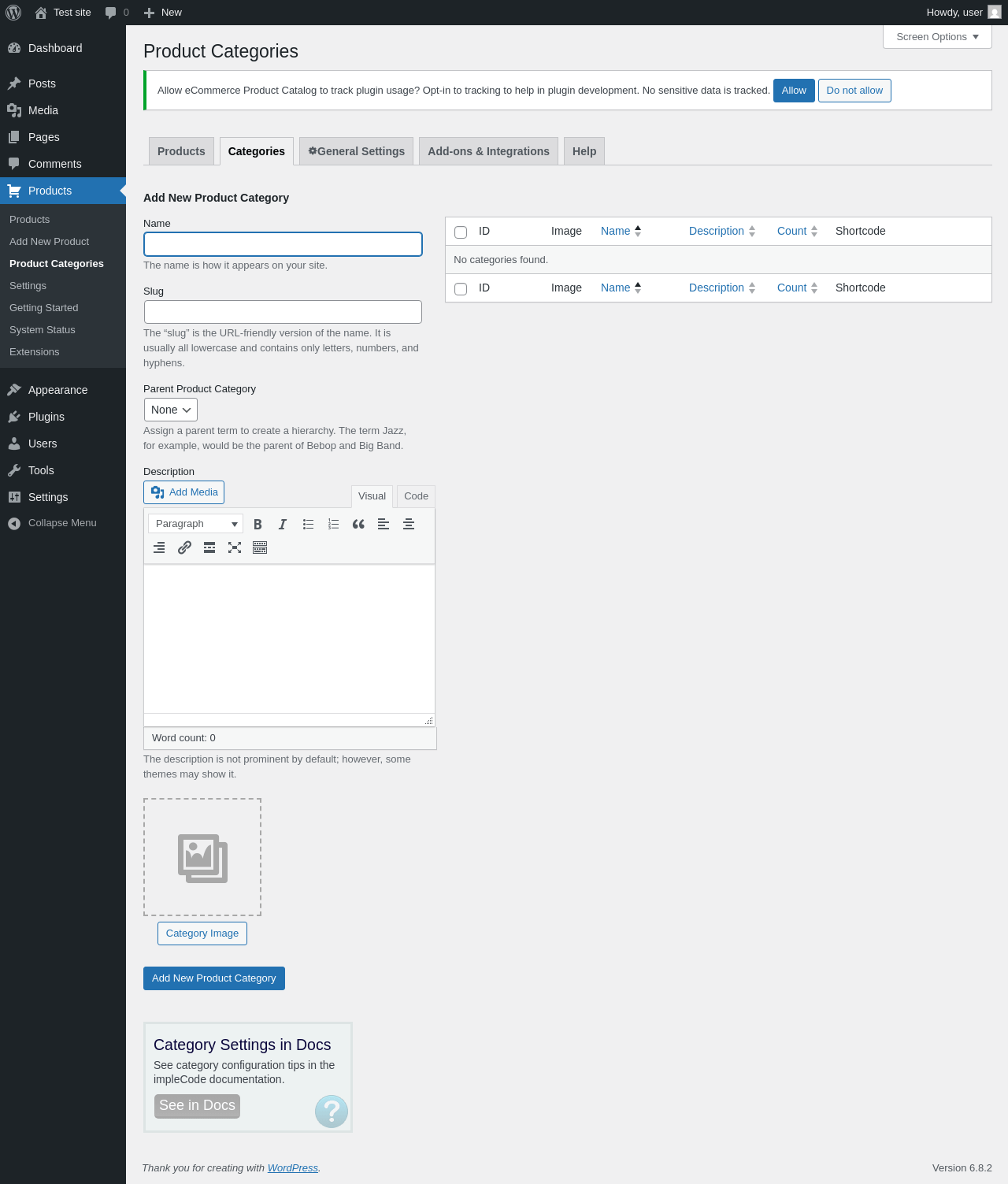Viewport: 1008px width, 1184px height.
Task: Click inside the description editor area
Action: click(x=289, y=639)
